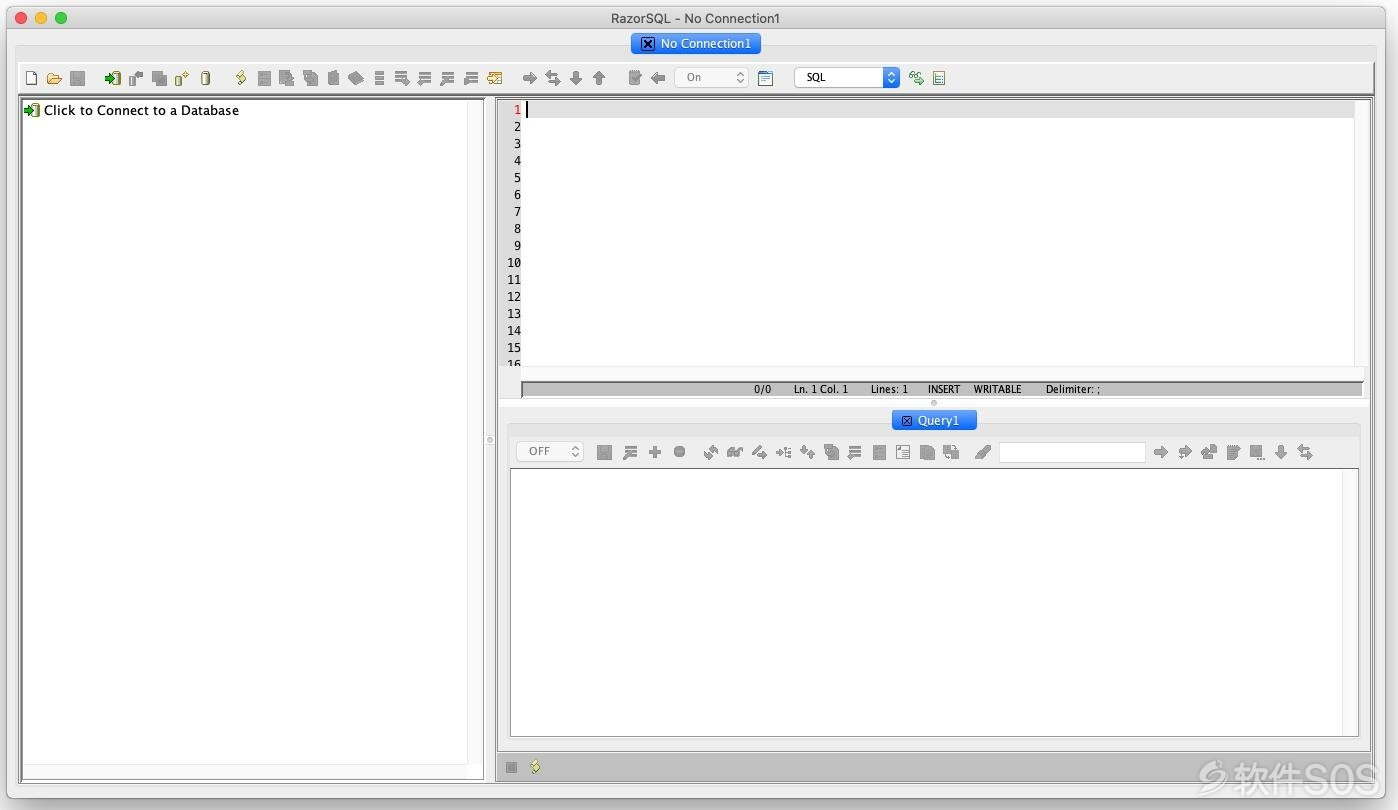Click the cylinder with sparkle add-database icon

point(182,78)
